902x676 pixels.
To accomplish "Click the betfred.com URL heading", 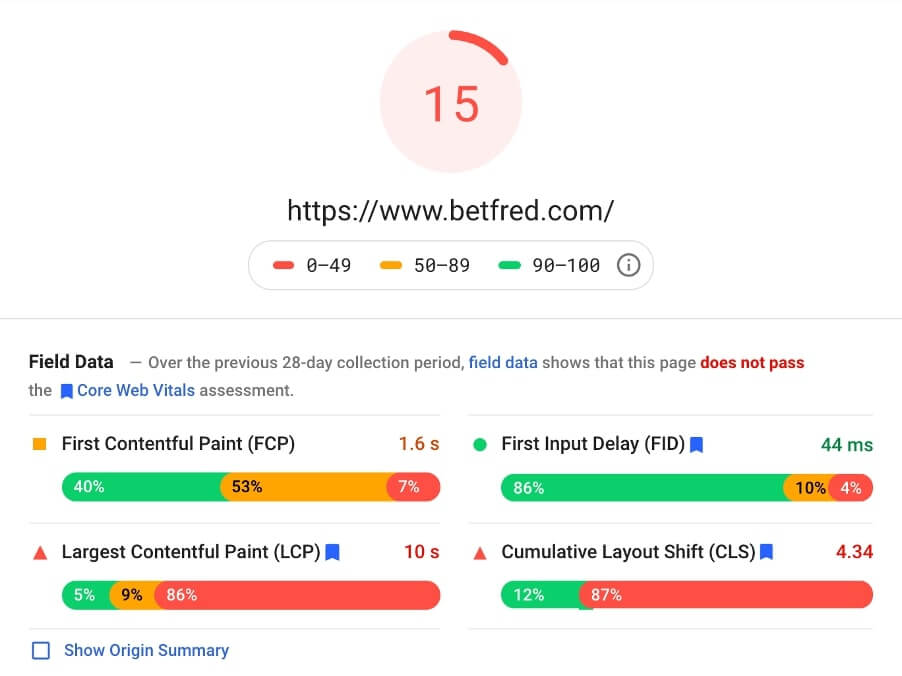I will pyautogui.click(x=450, y=211).
